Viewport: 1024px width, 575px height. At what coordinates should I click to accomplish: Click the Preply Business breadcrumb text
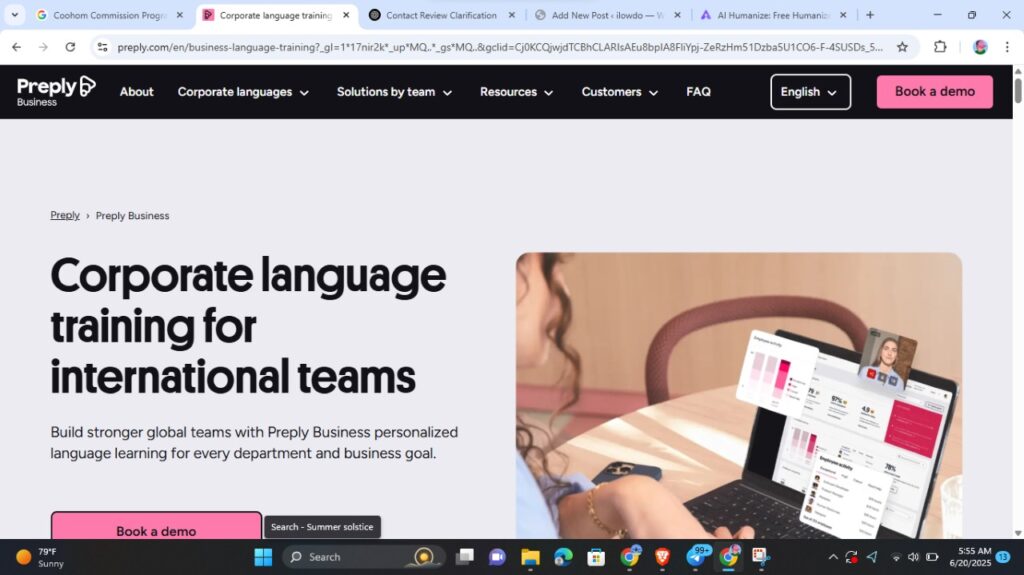(x=133, y=216)
